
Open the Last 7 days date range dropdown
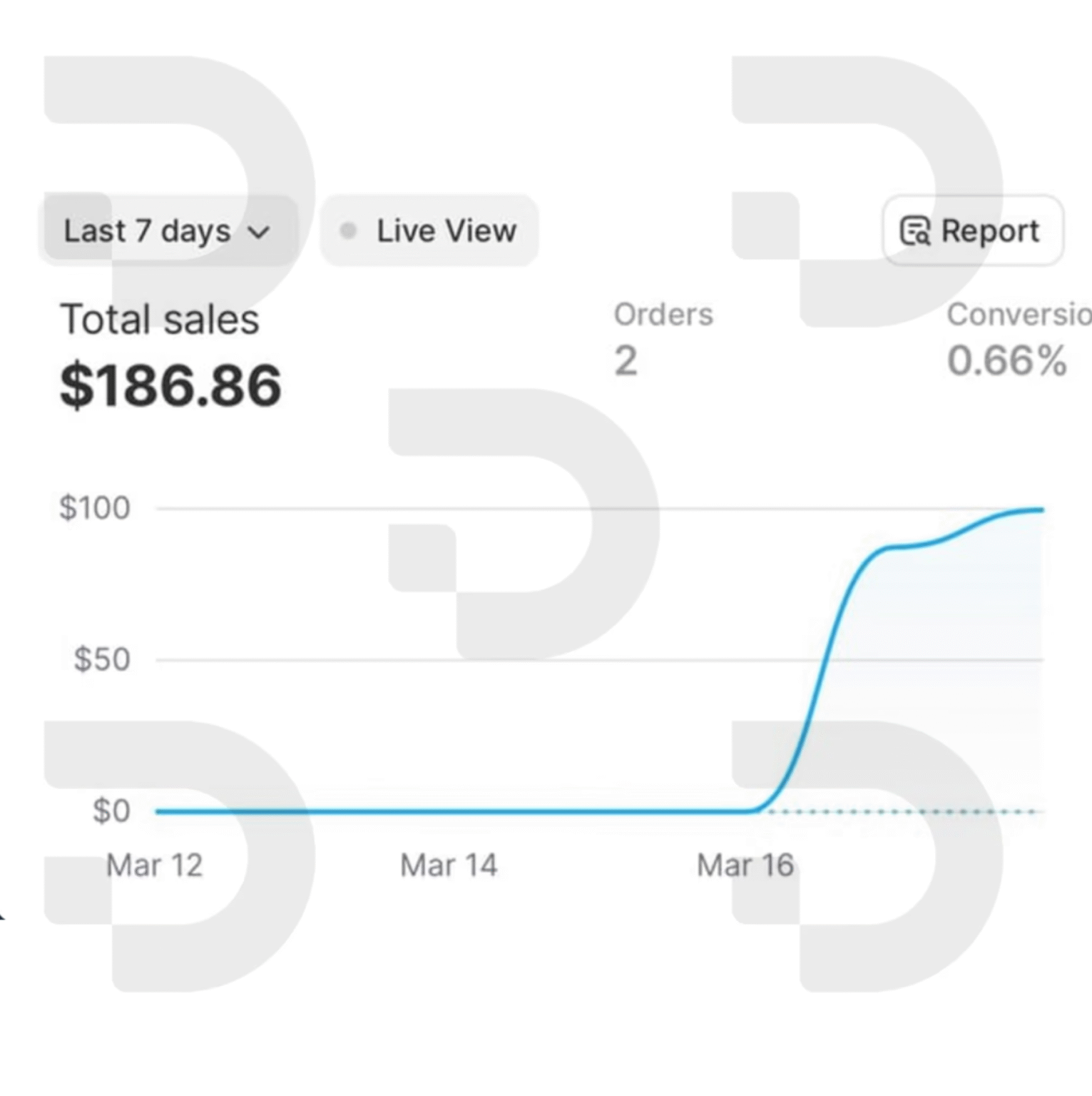click(168, 231)
